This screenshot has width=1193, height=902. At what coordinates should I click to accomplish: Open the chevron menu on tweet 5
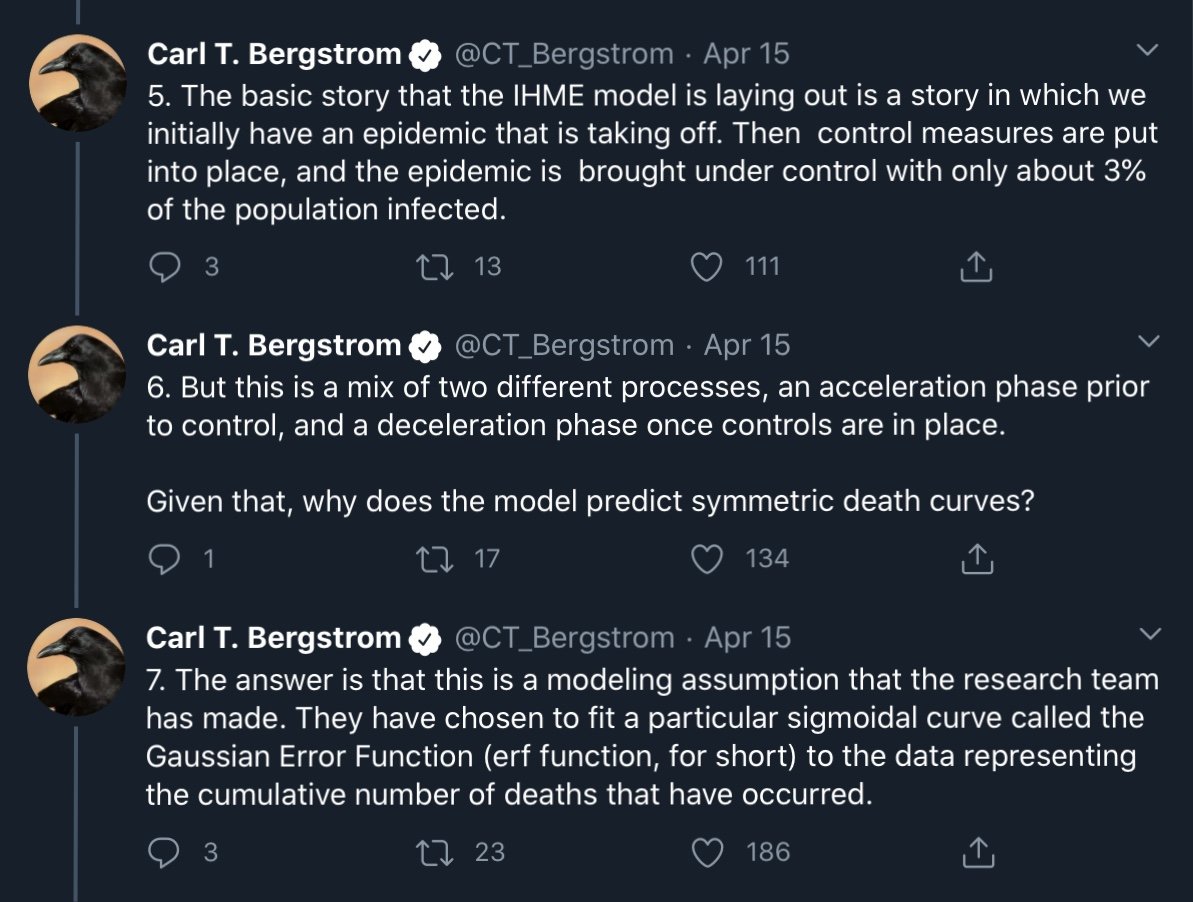point(1147,50)
